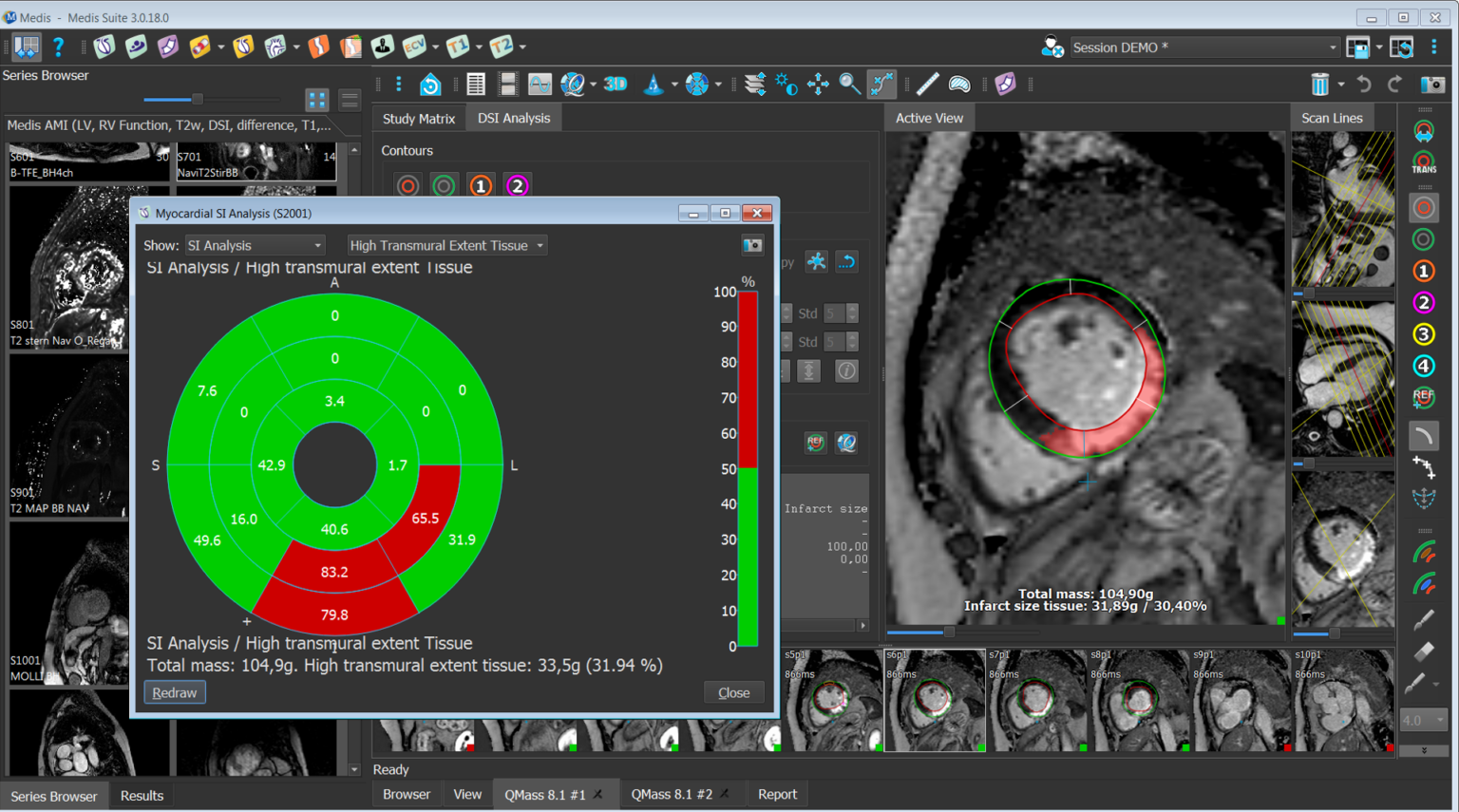Open the High Transmural Extent Tissue dropdown
The image size is (1459, 812).
(445, 245)
